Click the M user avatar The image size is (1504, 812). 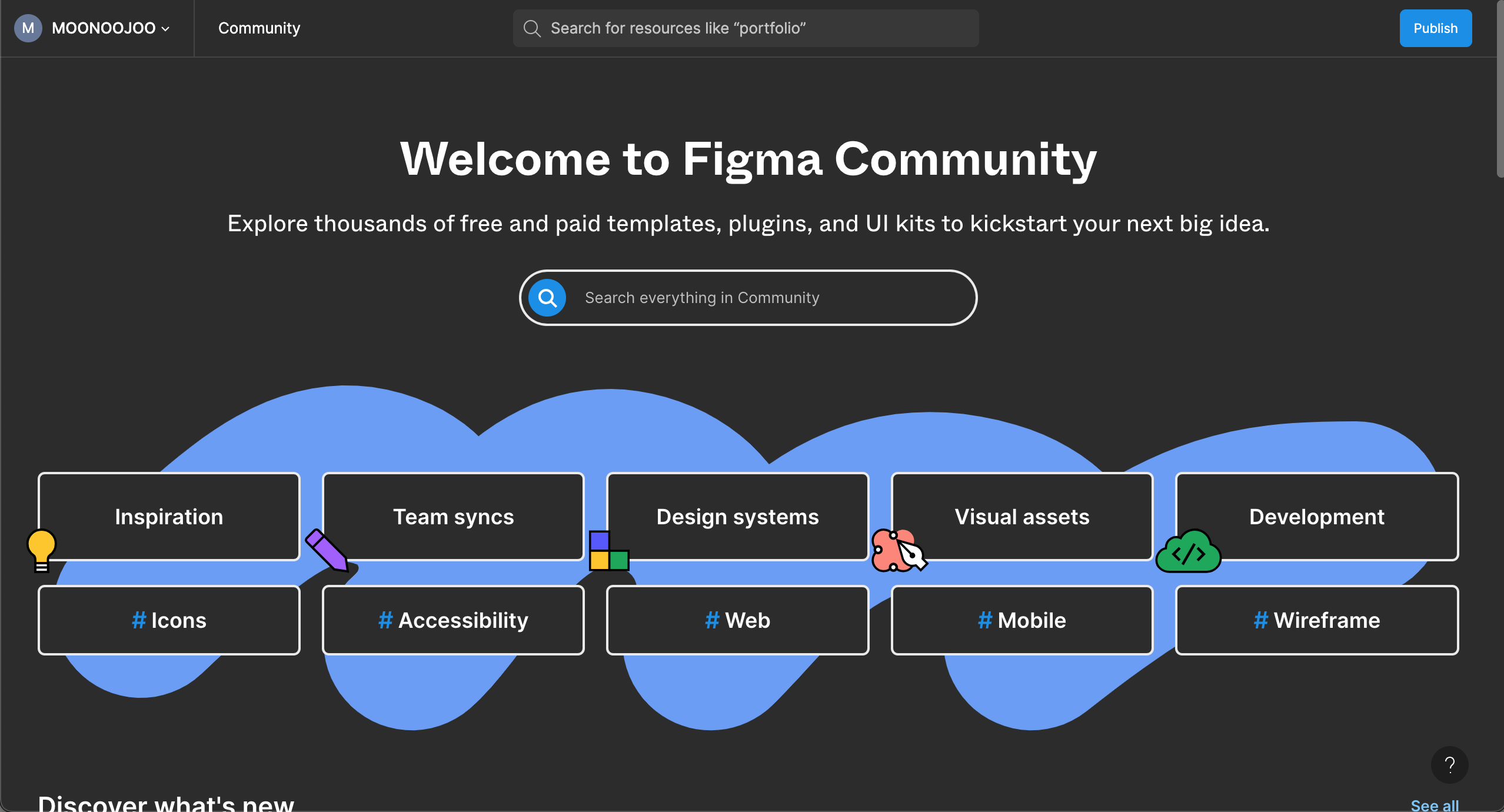28,28
